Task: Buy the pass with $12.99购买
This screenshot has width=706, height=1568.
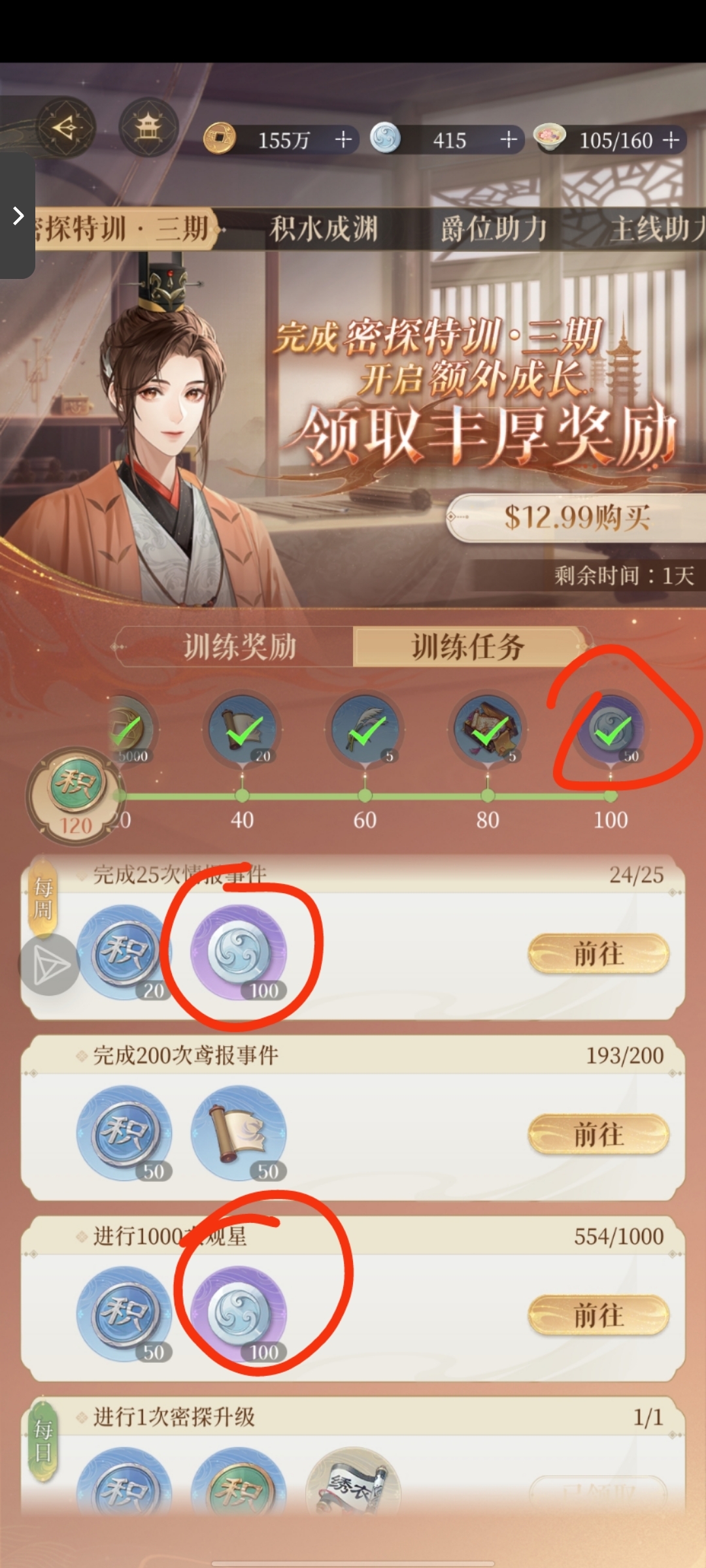Action: click(x=576, y=518)
